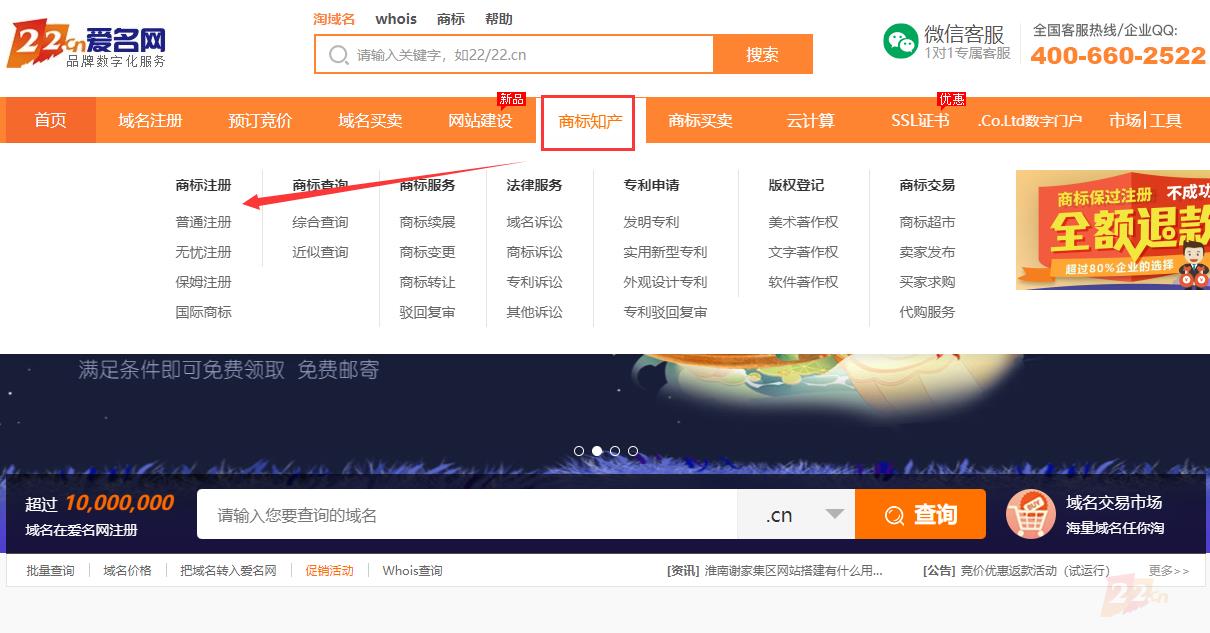Screen dimensions: 1210x633
Task: Click 实用新型专利 link
Action: pos(665,252)
